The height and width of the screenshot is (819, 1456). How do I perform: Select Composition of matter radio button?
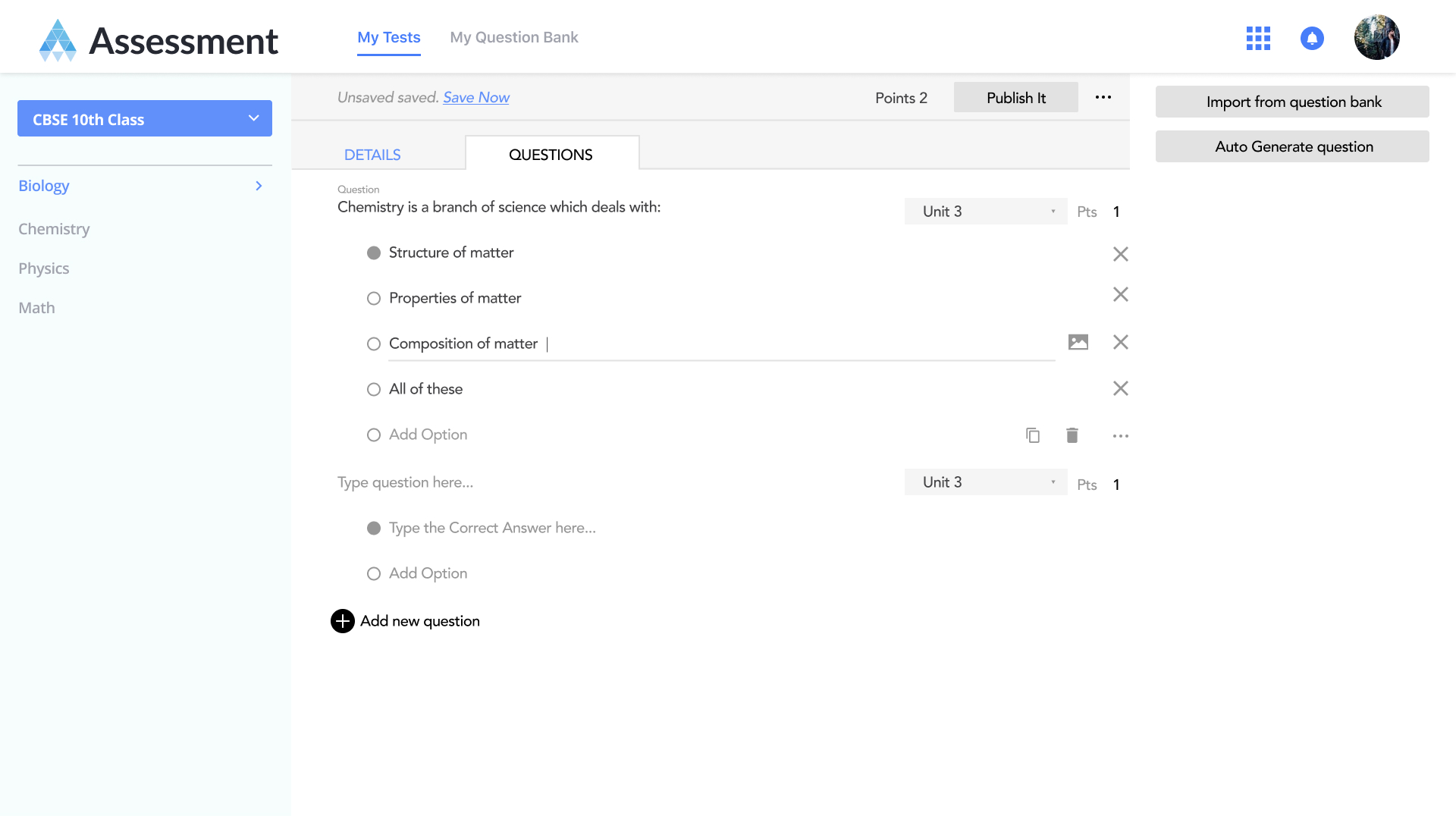[x=374, y=344]
